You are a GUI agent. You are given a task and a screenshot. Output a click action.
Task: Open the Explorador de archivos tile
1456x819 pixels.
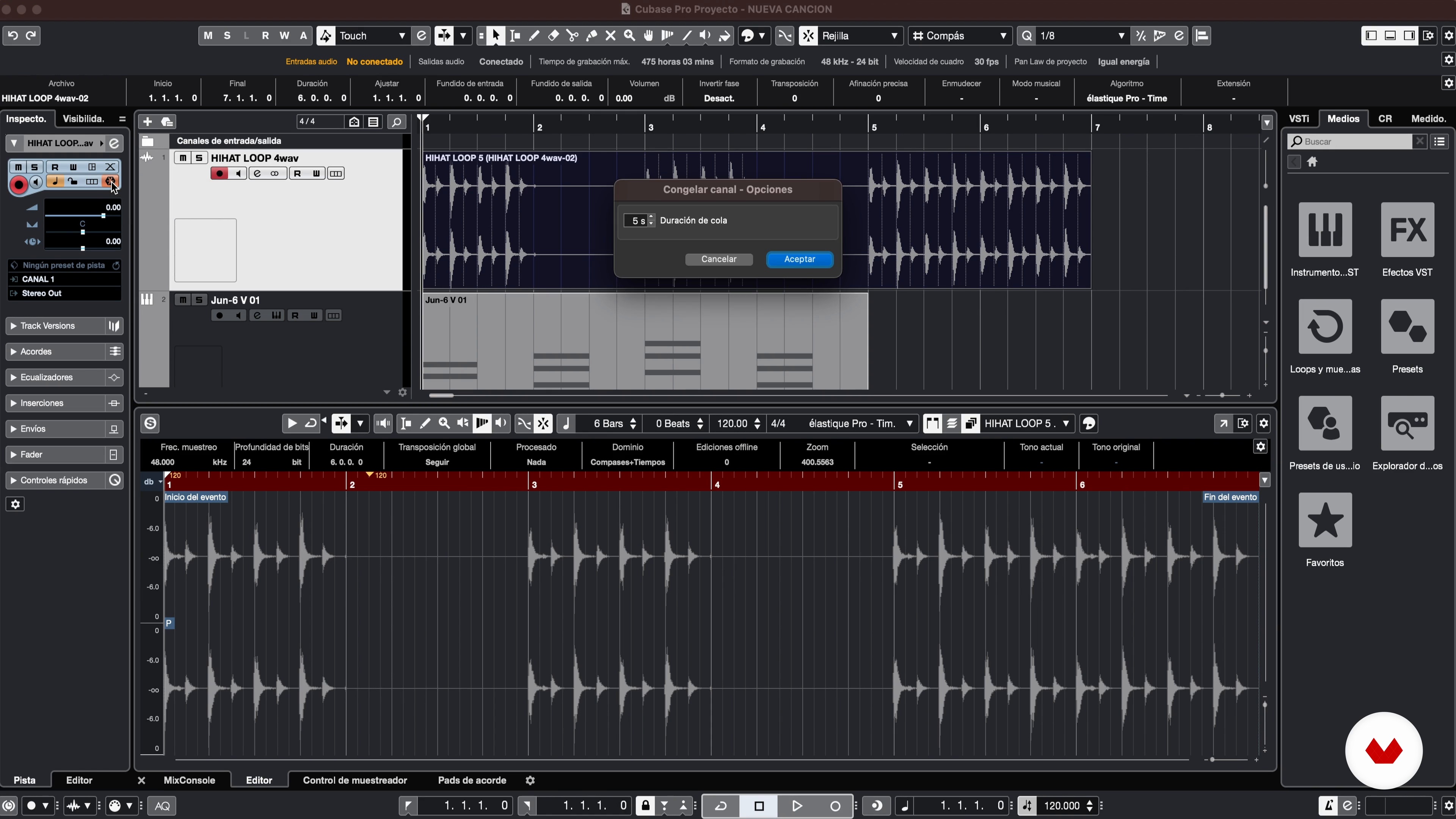(1407, 423)
